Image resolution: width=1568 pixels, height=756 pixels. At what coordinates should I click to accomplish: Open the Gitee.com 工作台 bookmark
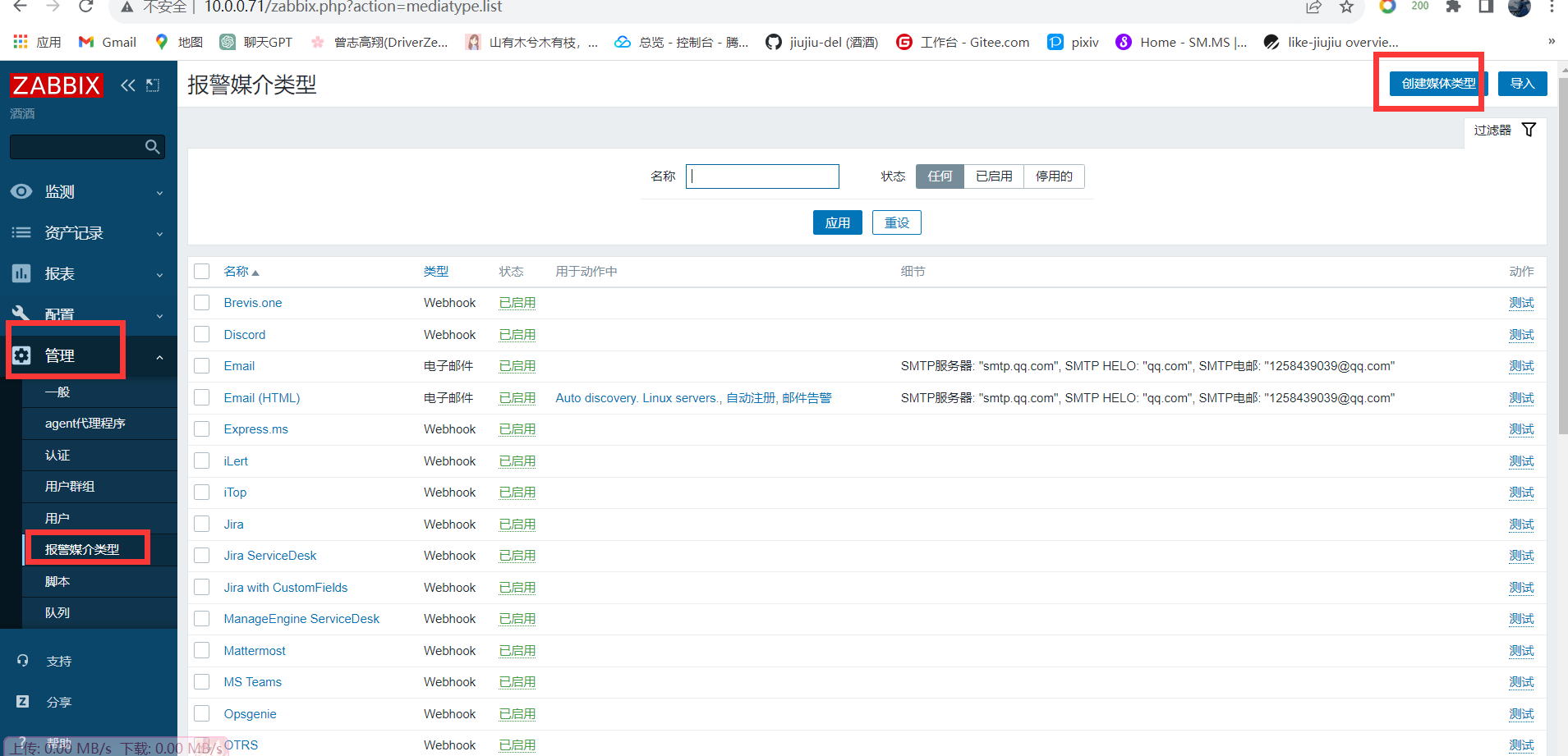tap(963, 42)
